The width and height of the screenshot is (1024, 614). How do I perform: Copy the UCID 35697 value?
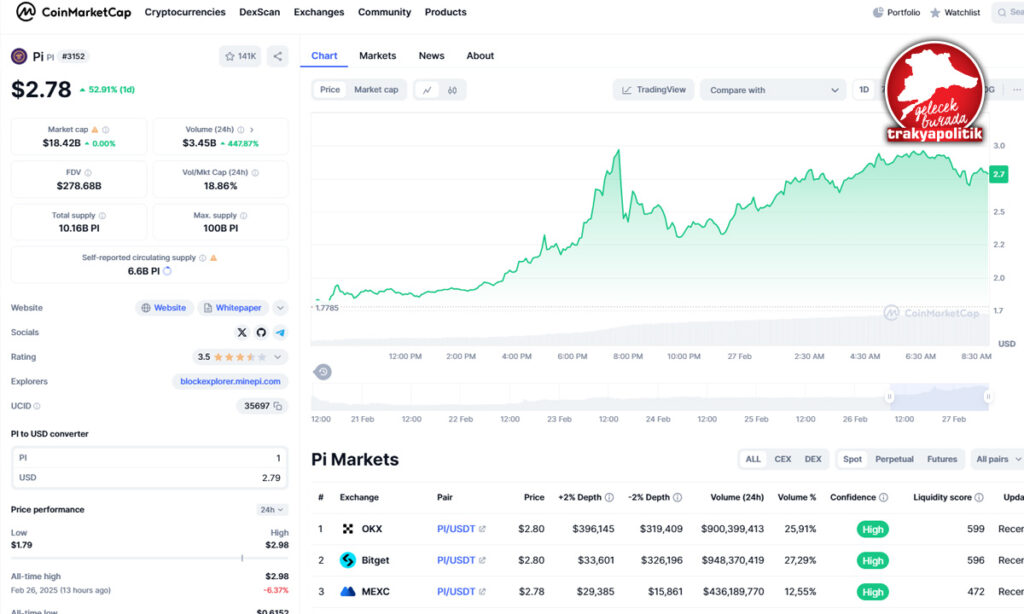(x=278, y=406)
